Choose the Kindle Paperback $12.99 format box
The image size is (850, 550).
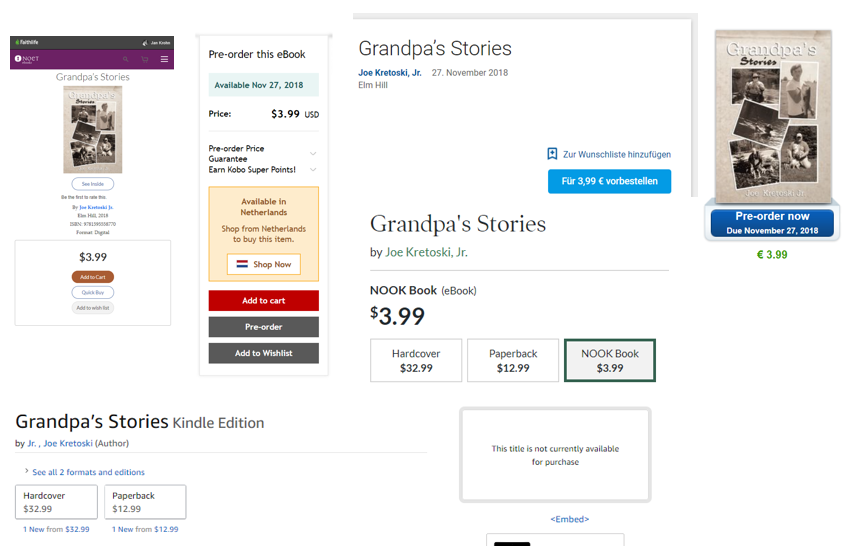[145, 502]
